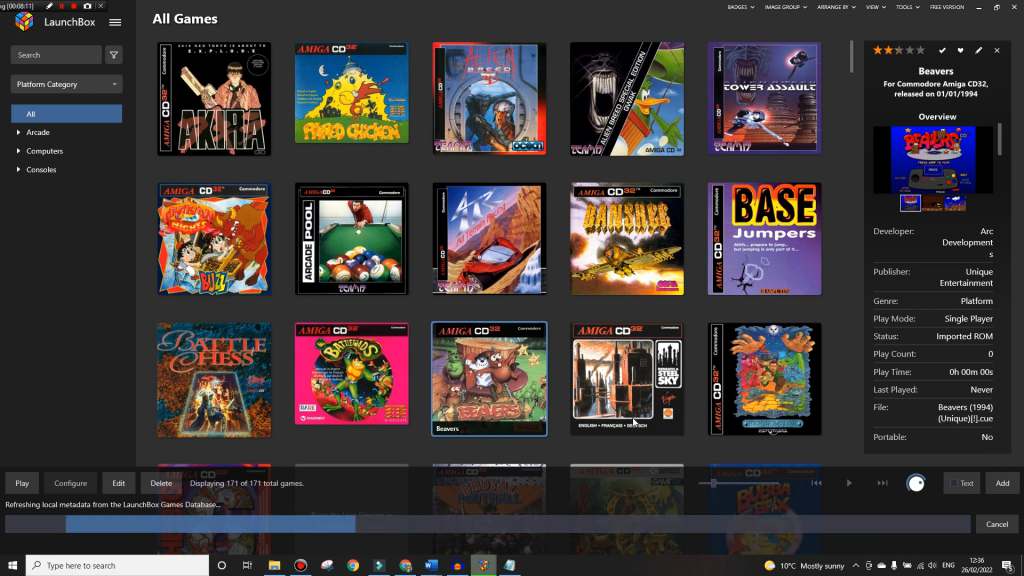Image resolution: width=1024 pixels, height=576 pixels.
Task: Open Task View on the taskbar
Action: click(x=248, y=565)
